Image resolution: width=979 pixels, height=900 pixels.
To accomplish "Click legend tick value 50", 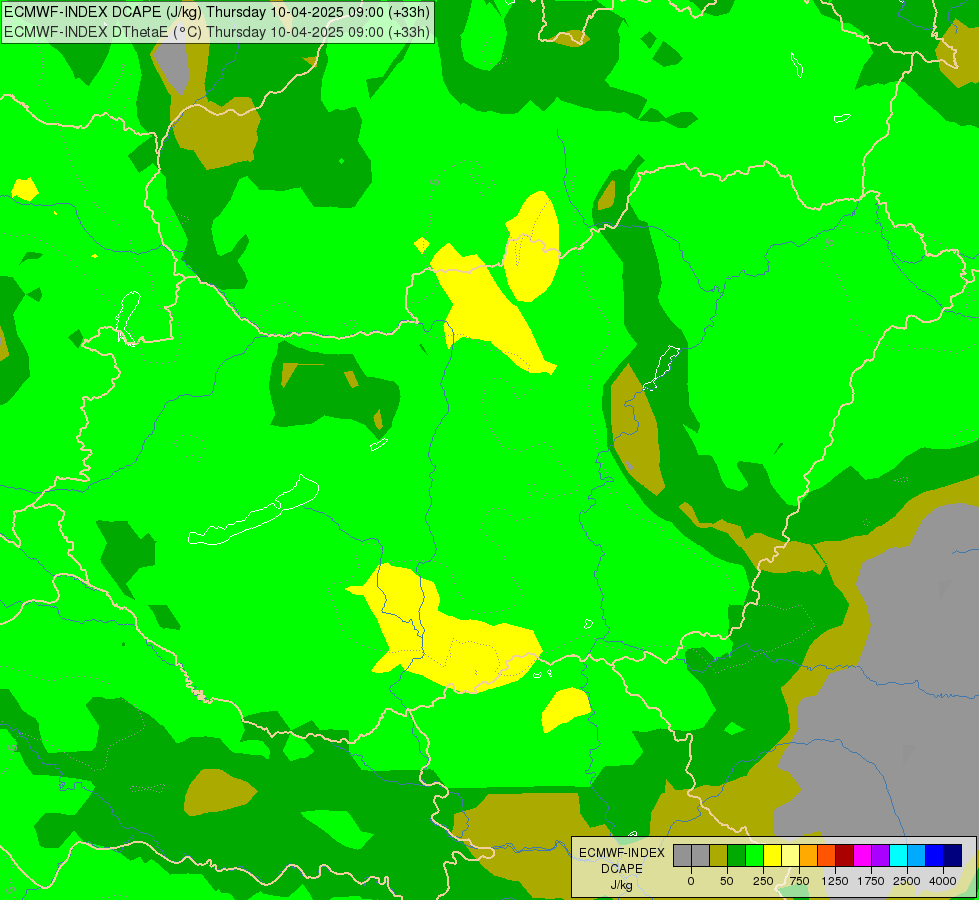I will pyautogui.click(x=727, y=881).
